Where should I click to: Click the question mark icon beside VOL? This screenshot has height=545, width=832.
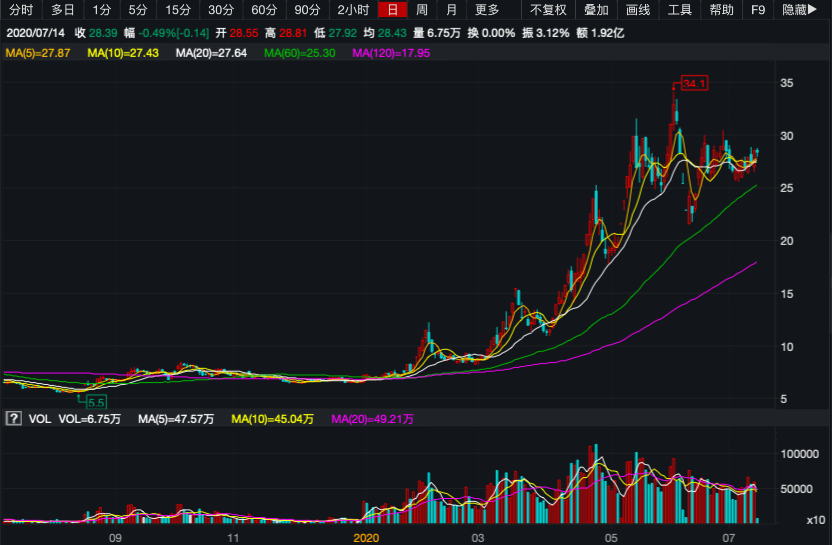pos(14,420)
